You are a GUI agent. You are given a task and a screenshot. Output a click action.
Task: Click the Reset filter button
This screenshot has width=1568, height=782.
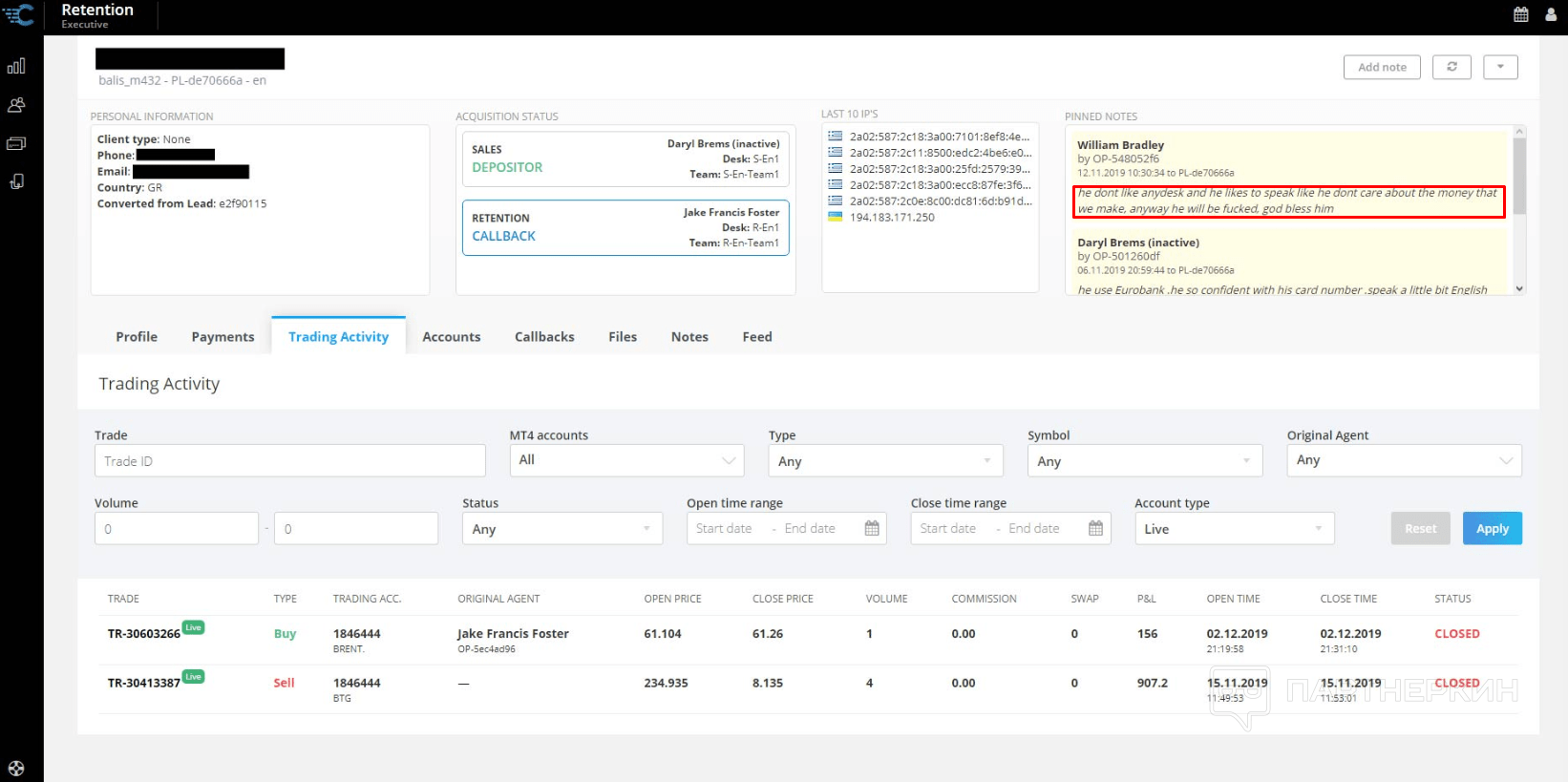[1420, 528]
